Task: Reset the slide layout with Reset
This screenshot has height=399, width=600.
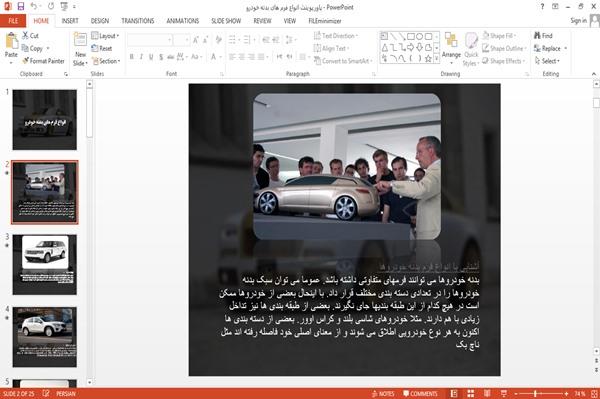Action: [x=102, y=48]
